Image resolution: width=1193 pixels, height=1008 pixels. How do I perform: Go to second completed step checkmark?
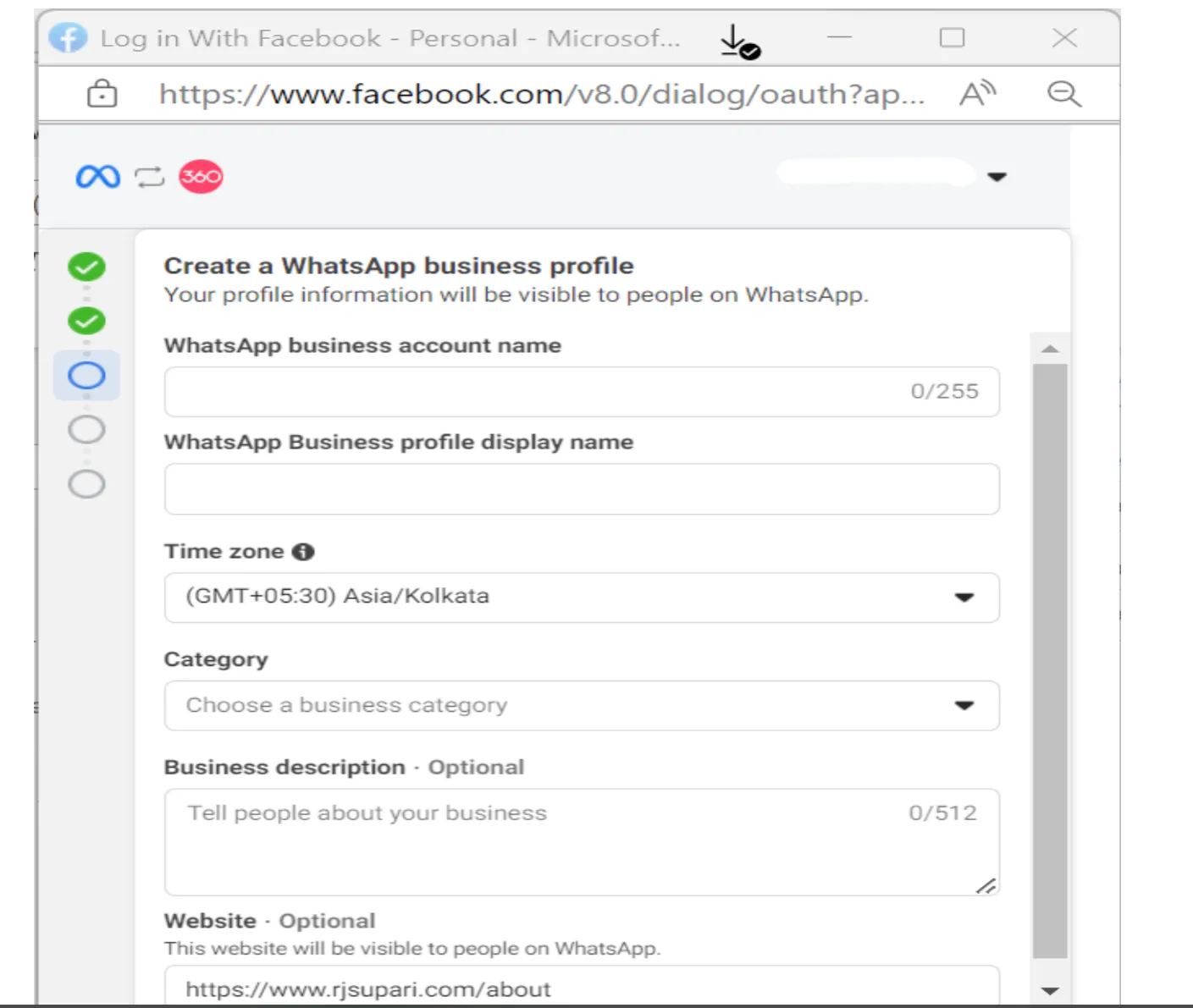pyautogui.click(x=86, y=322)
